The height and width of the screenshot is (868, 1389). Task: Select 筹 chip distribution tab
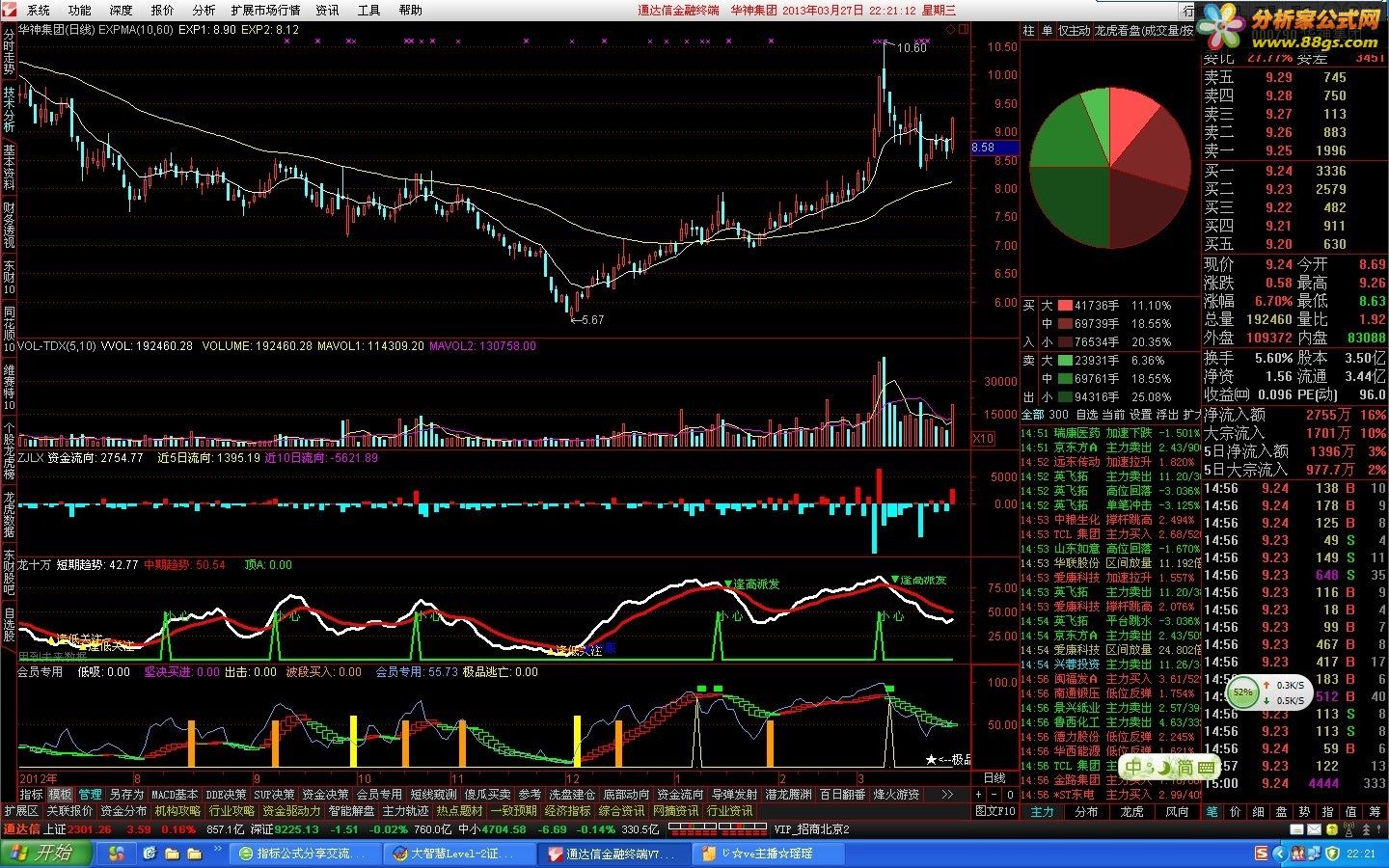coord(1373,811)
